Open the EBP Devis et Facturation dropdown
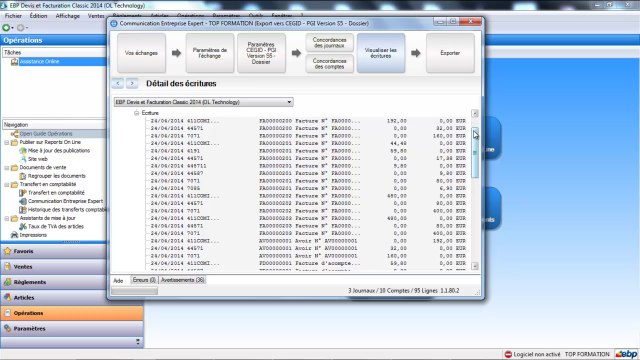Viewport: 640px width, 360px height. 203,102
